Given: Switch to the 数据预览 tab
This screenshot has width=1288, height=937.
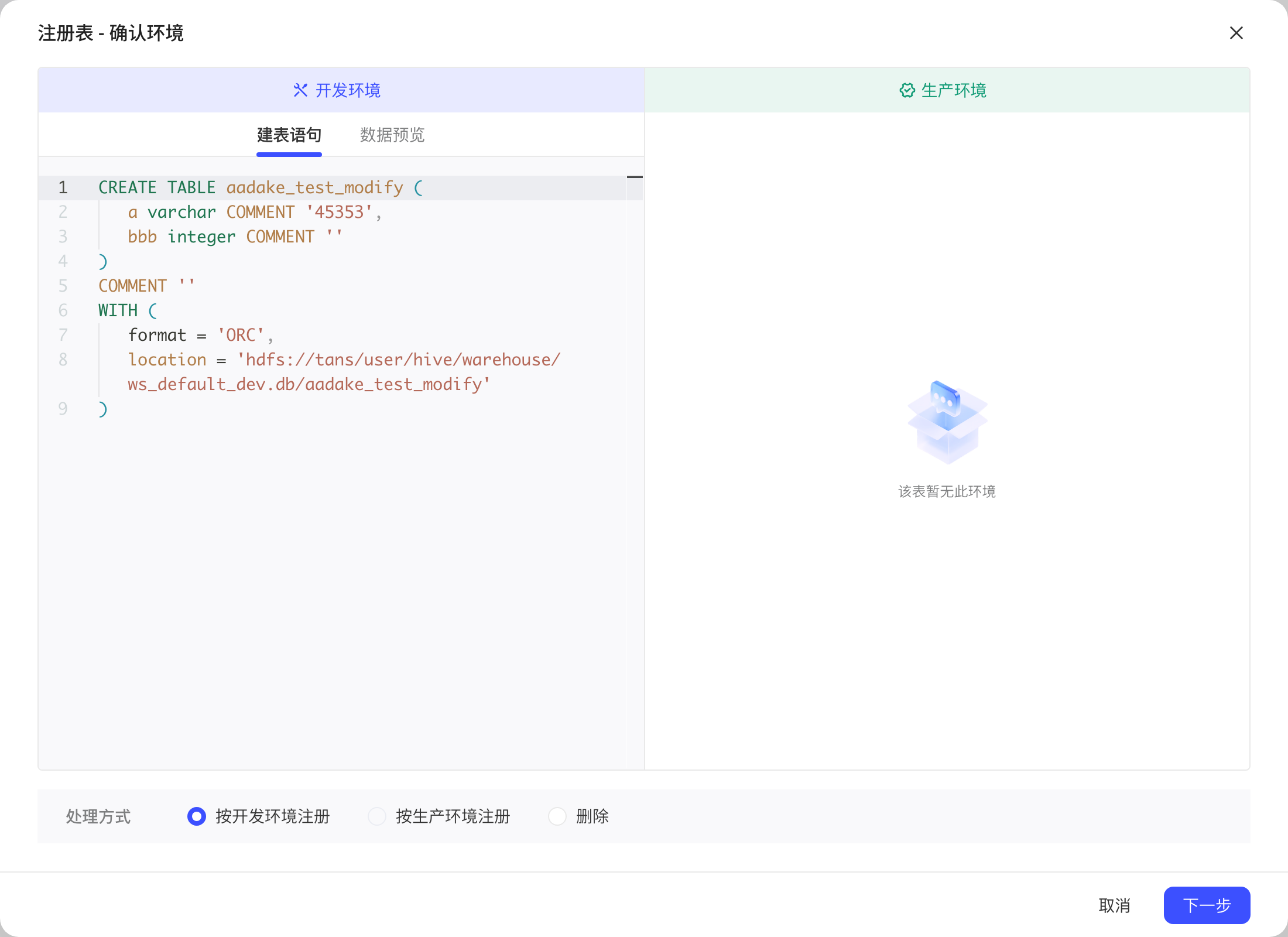Looking at the screenshot, I should click(x=392, y=135).
